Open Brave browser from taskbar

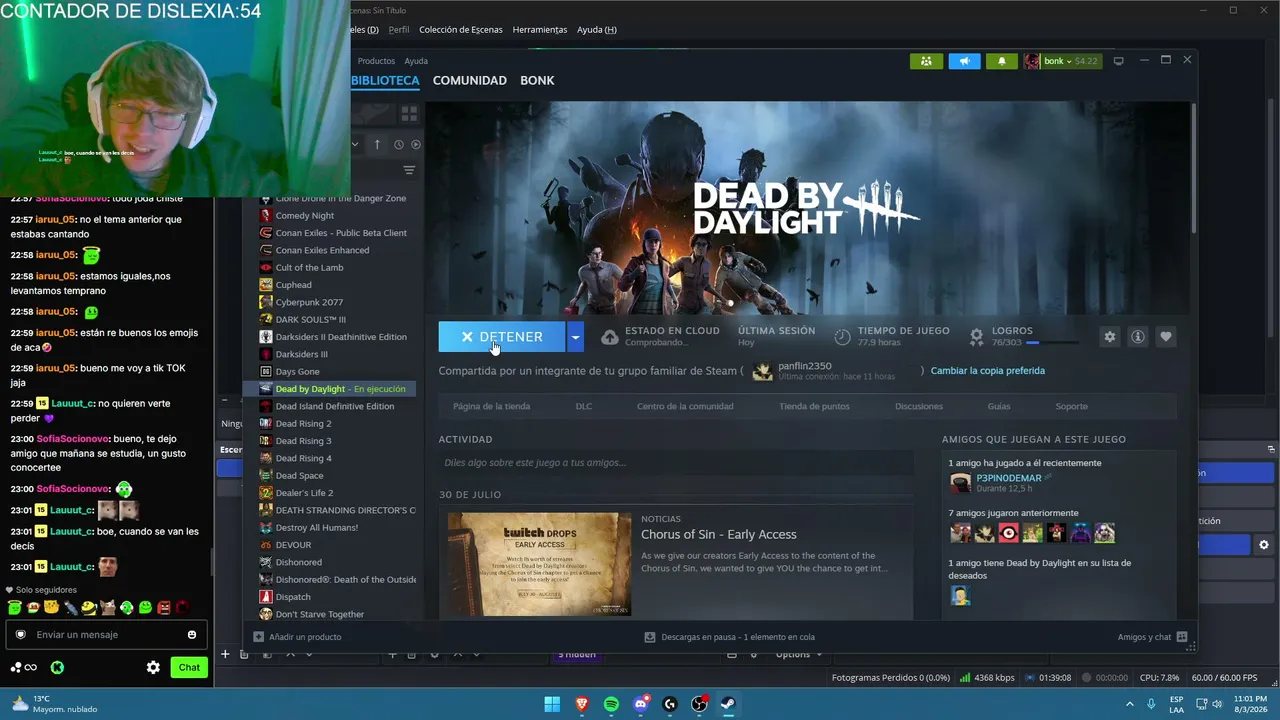[582, 704]
